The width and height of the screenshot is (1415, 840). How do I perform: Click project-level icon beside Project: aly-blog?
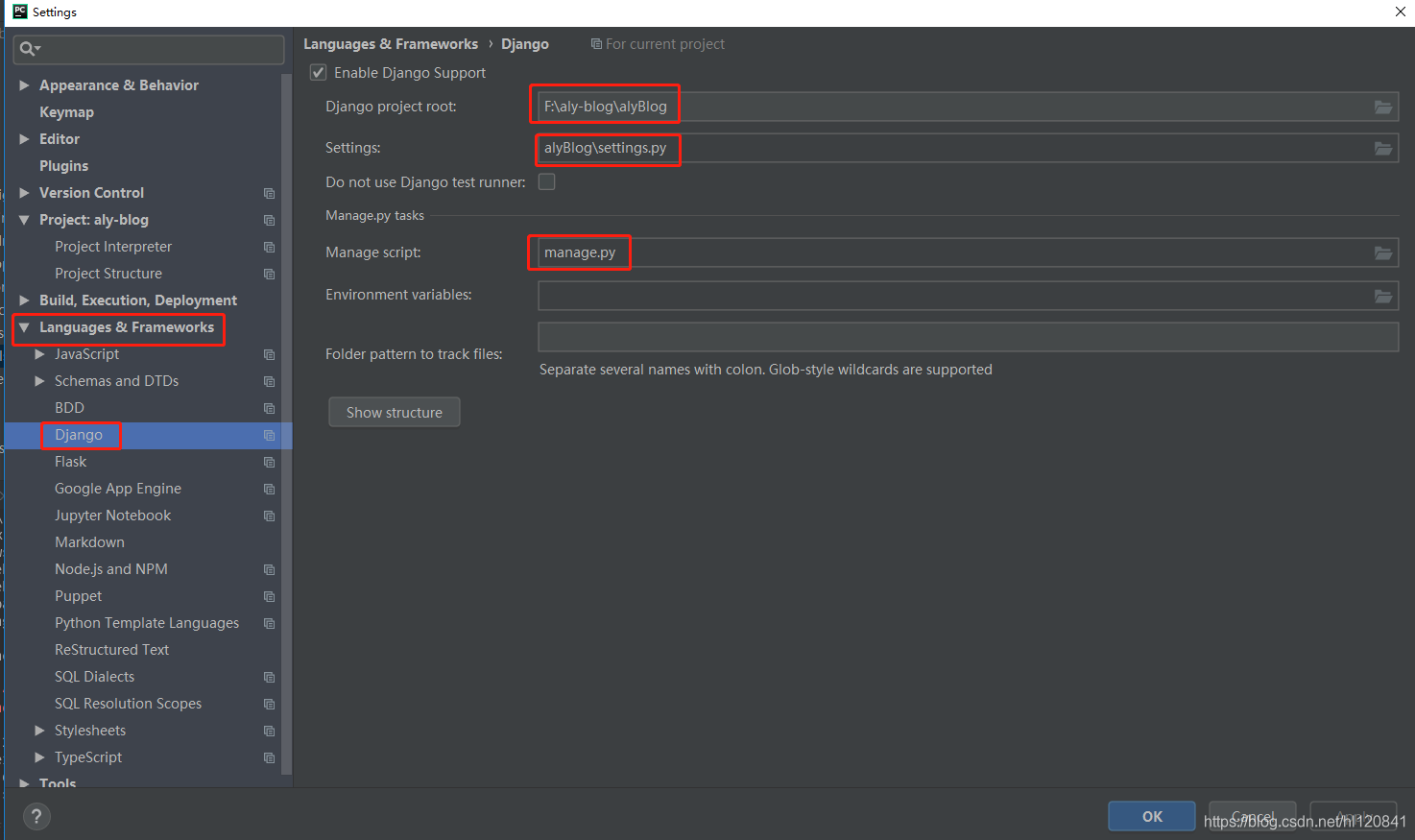(270, 220)
